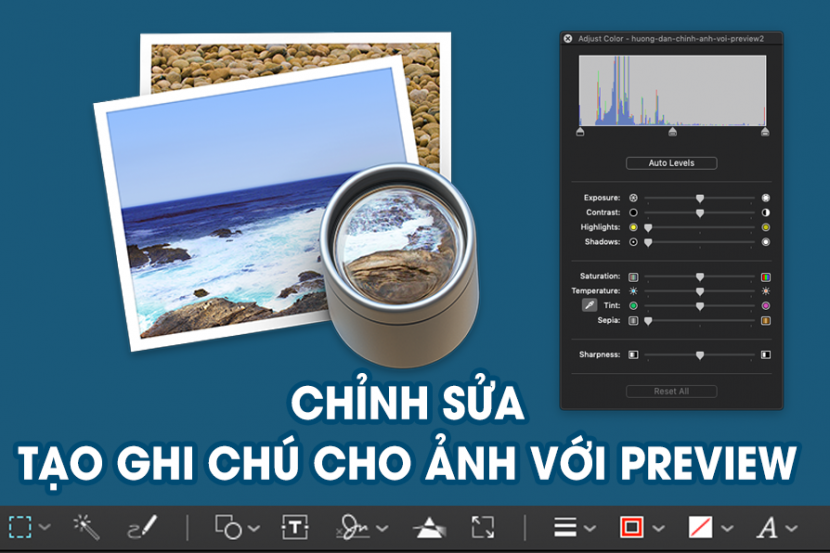The width and height of the screenshot is (830, 553).
Task: Click the Shape Style lines icon
Action: (565, 527)
